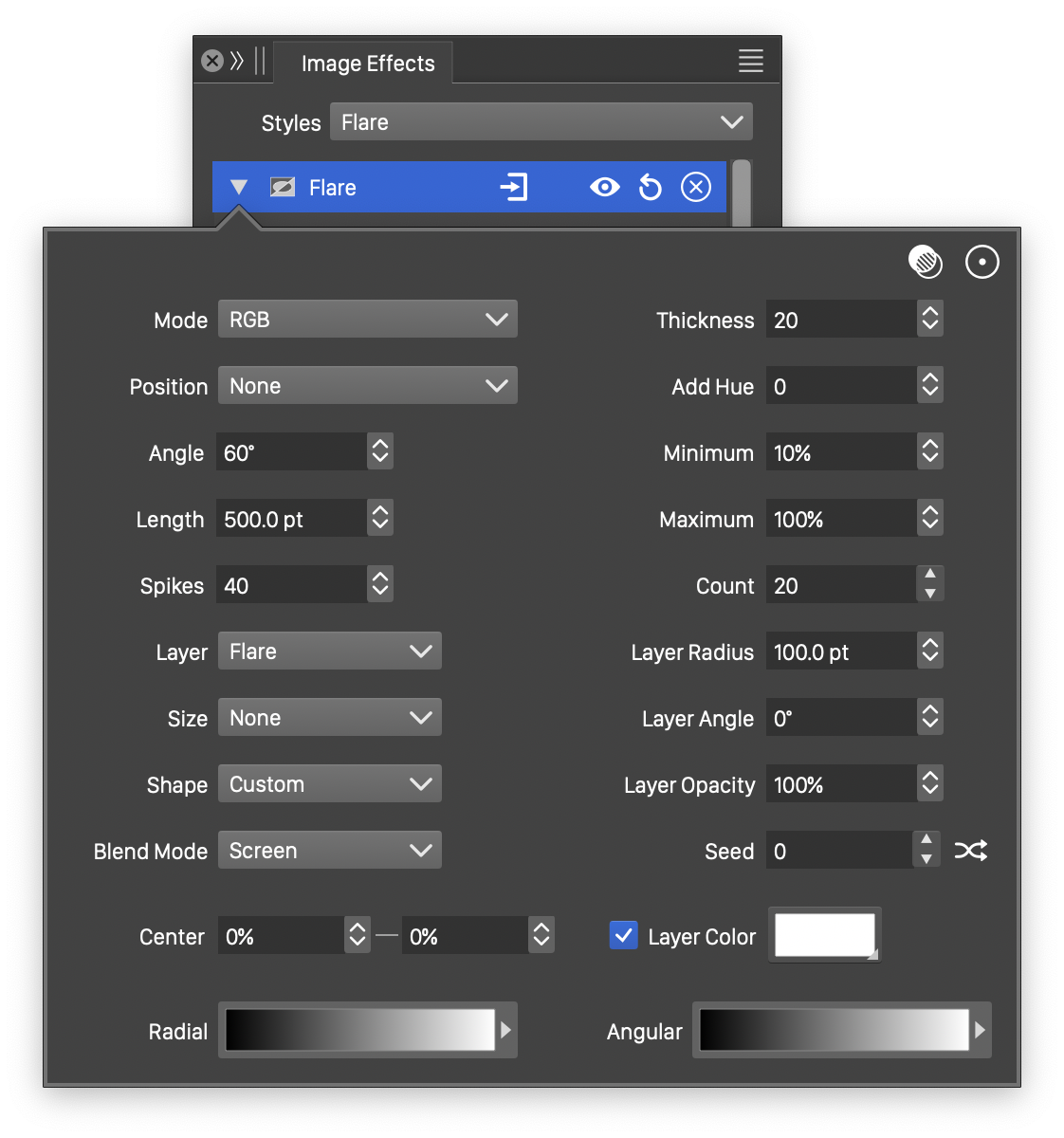Remove the Flare effect with circled X
1064x1138 pixels.
pyautogui.click(x=696, y=188)
